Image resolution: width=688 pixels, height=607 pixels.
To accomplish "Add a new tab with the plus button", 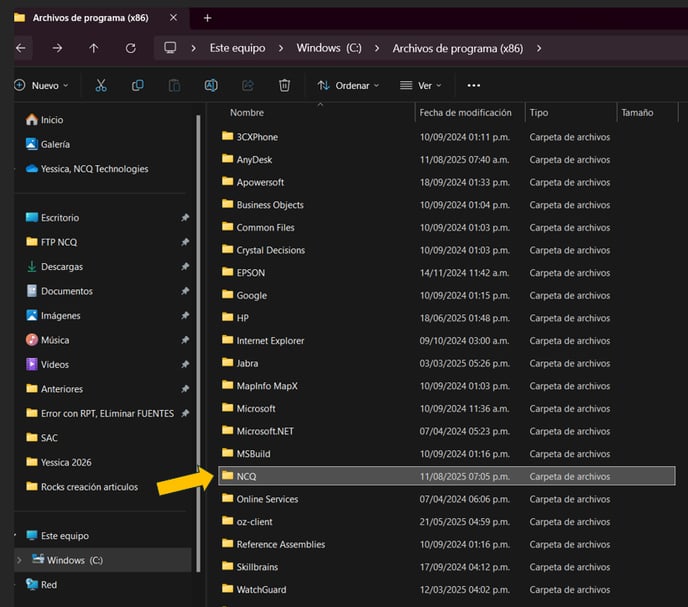I will tap(208, 18).
